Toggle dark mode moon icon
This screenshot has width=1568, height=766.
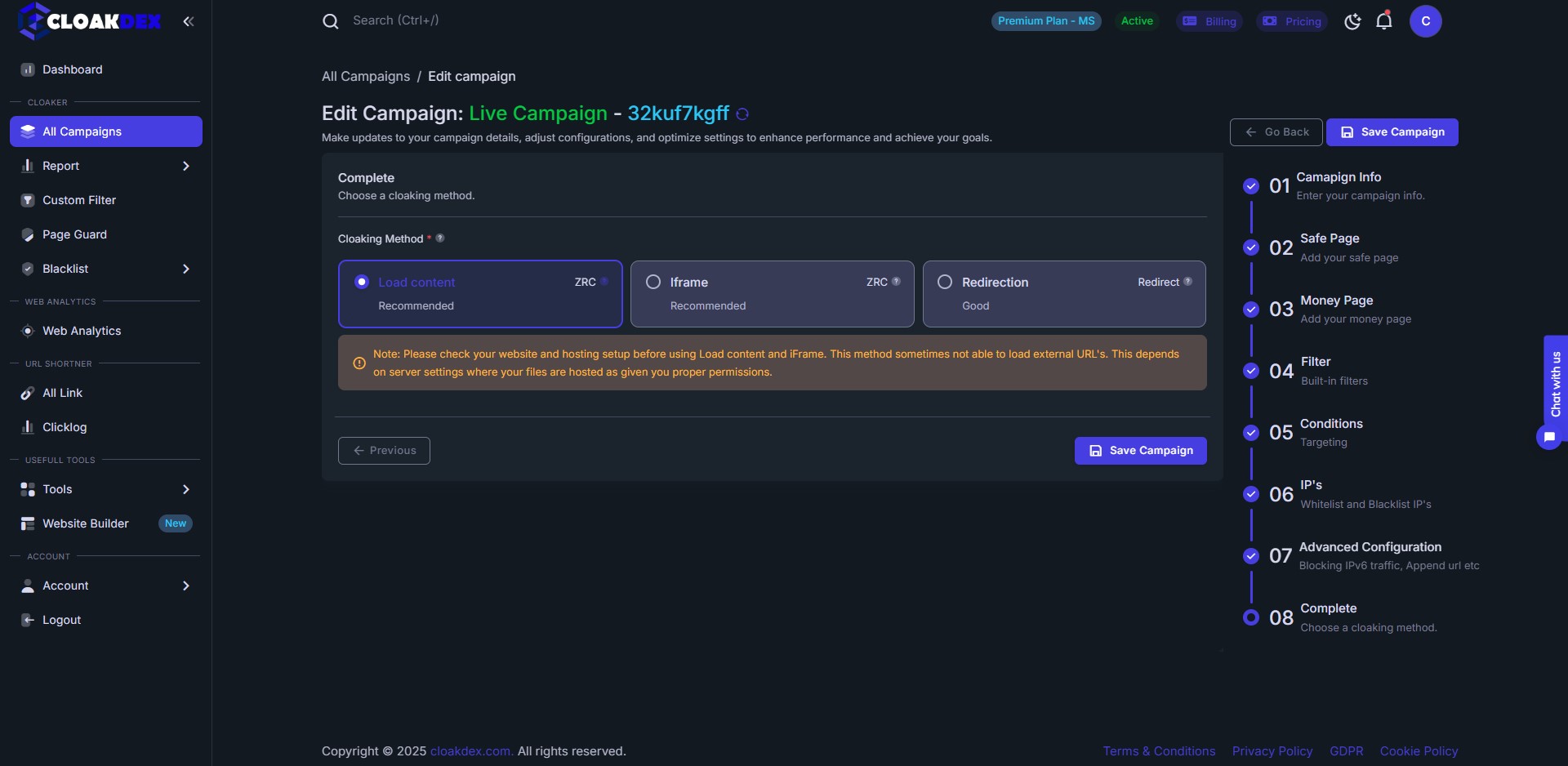tap(1353, 21)
